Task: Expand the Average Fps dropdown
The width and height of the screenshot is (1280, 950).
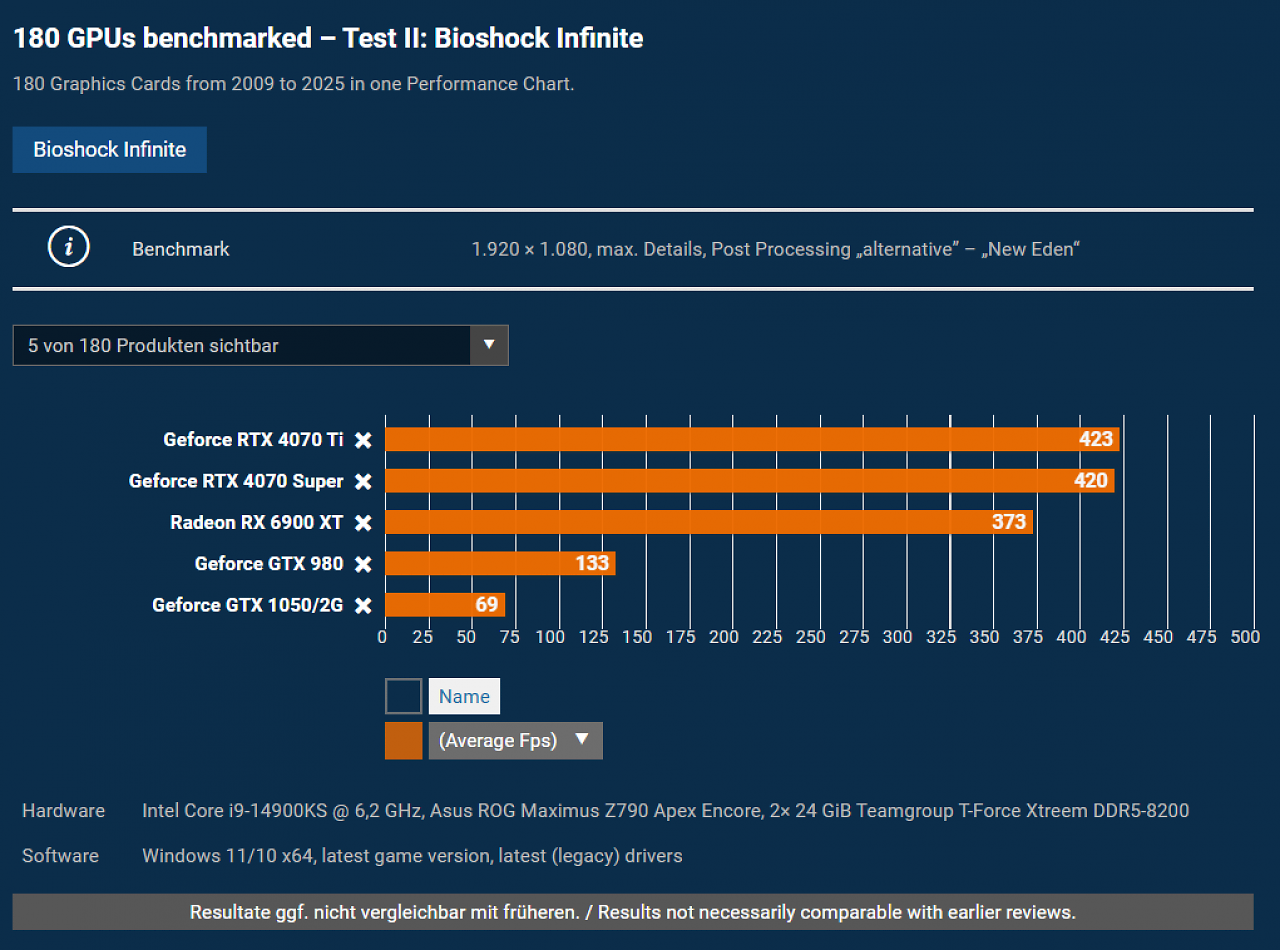Action: 515,741
